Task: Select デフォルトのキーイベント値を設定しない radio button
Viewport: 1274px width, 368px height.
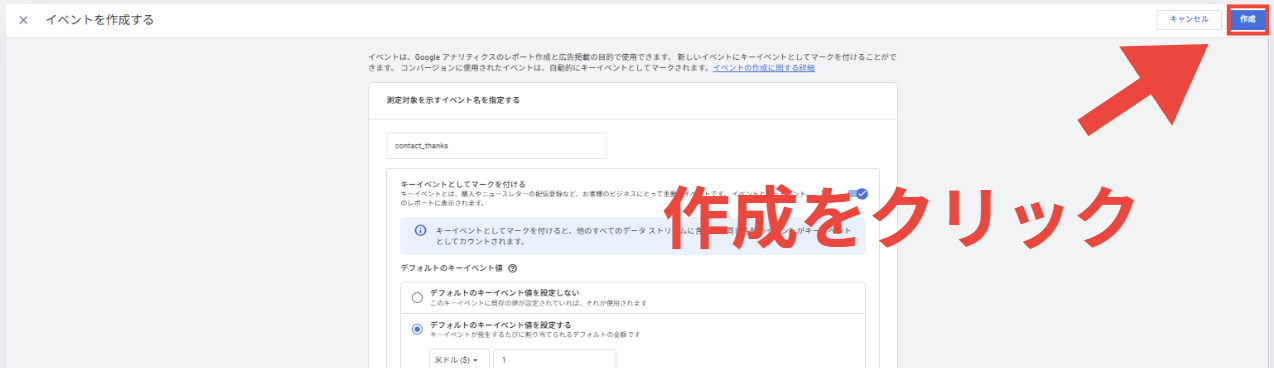Action: pos(417,297)
